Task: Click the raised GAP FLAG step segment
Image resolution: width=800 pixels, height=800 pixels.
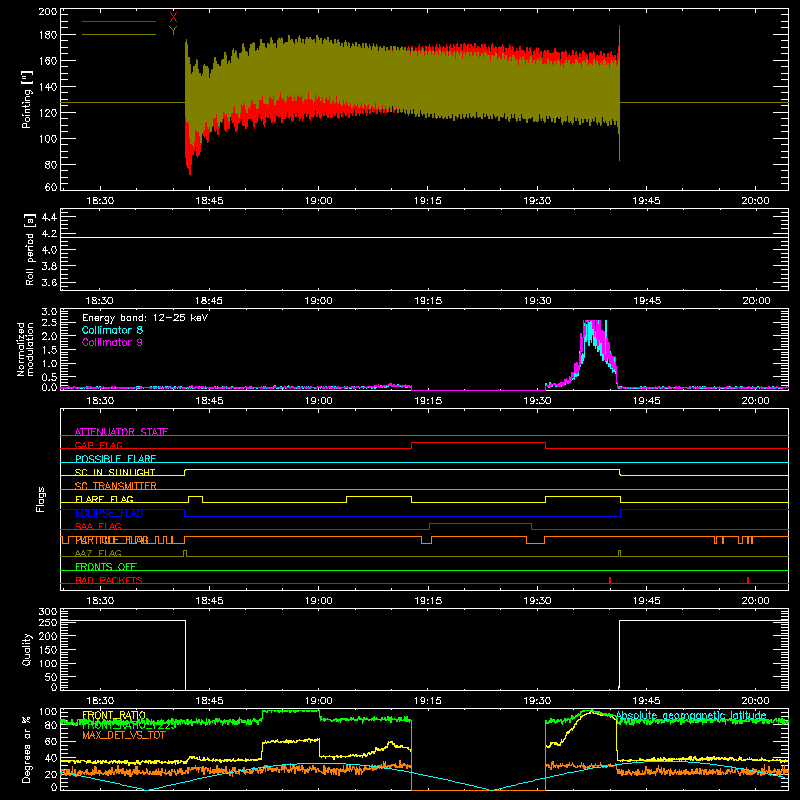Action: pyautogui.click(x=479, y=442)
